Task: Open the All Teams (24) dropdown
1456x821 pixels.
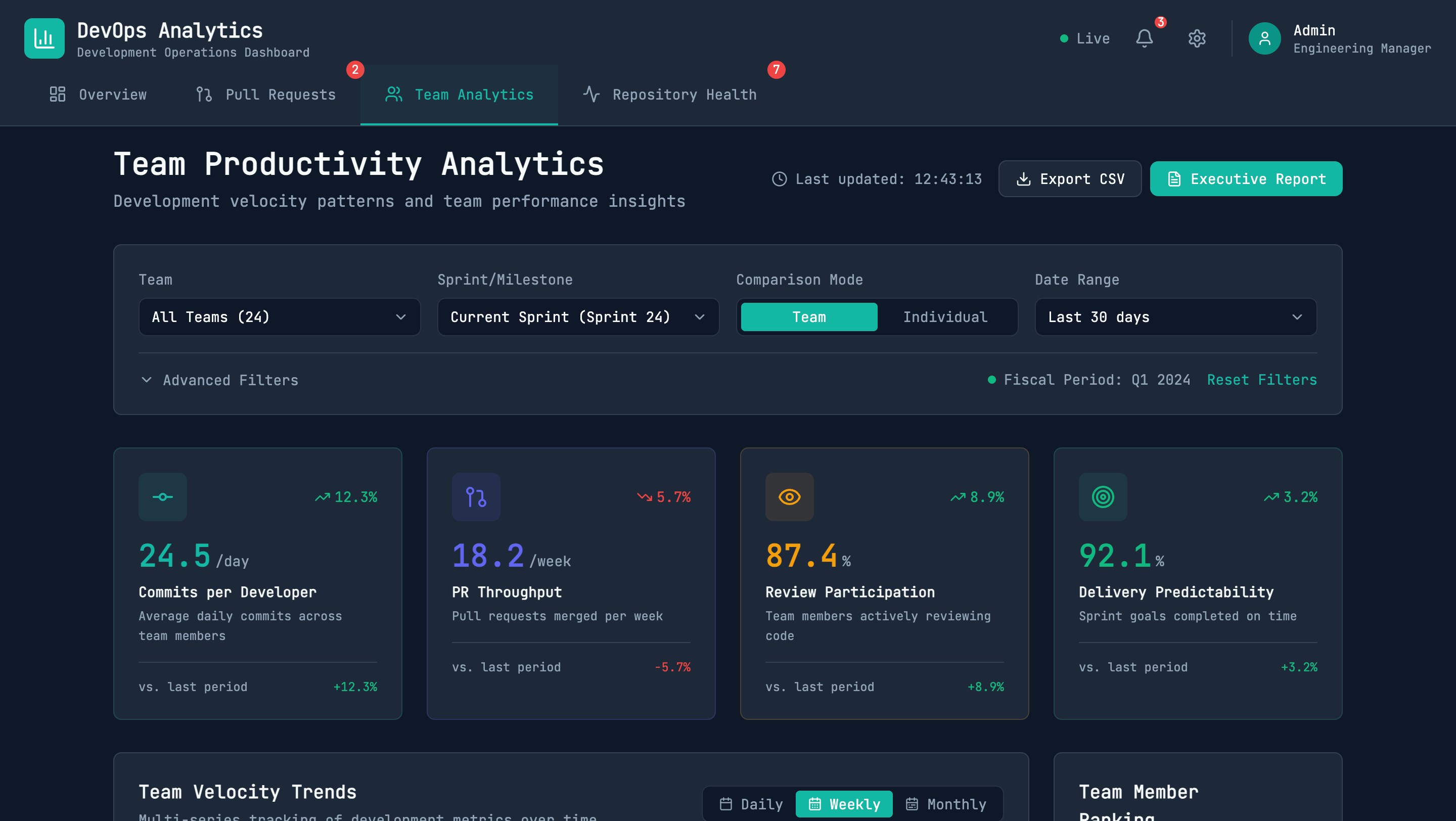Action: click(279, 317)
